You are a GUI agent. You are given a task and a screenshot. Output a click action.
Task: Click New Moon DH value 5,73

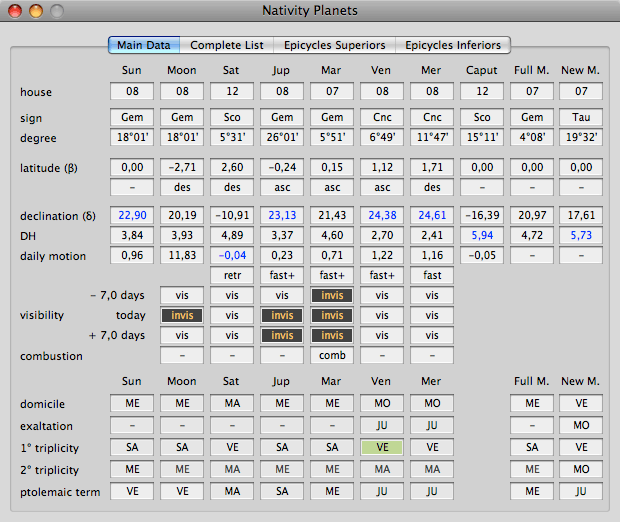click(581, 236)
